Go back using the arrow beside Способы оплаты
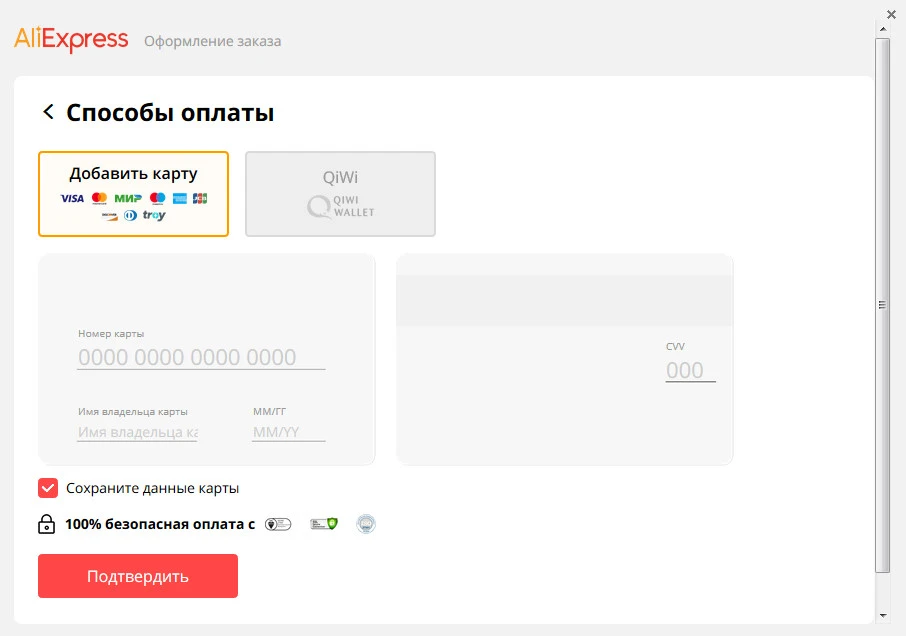Viewport: 906px width, 636px height. point(49,111)
